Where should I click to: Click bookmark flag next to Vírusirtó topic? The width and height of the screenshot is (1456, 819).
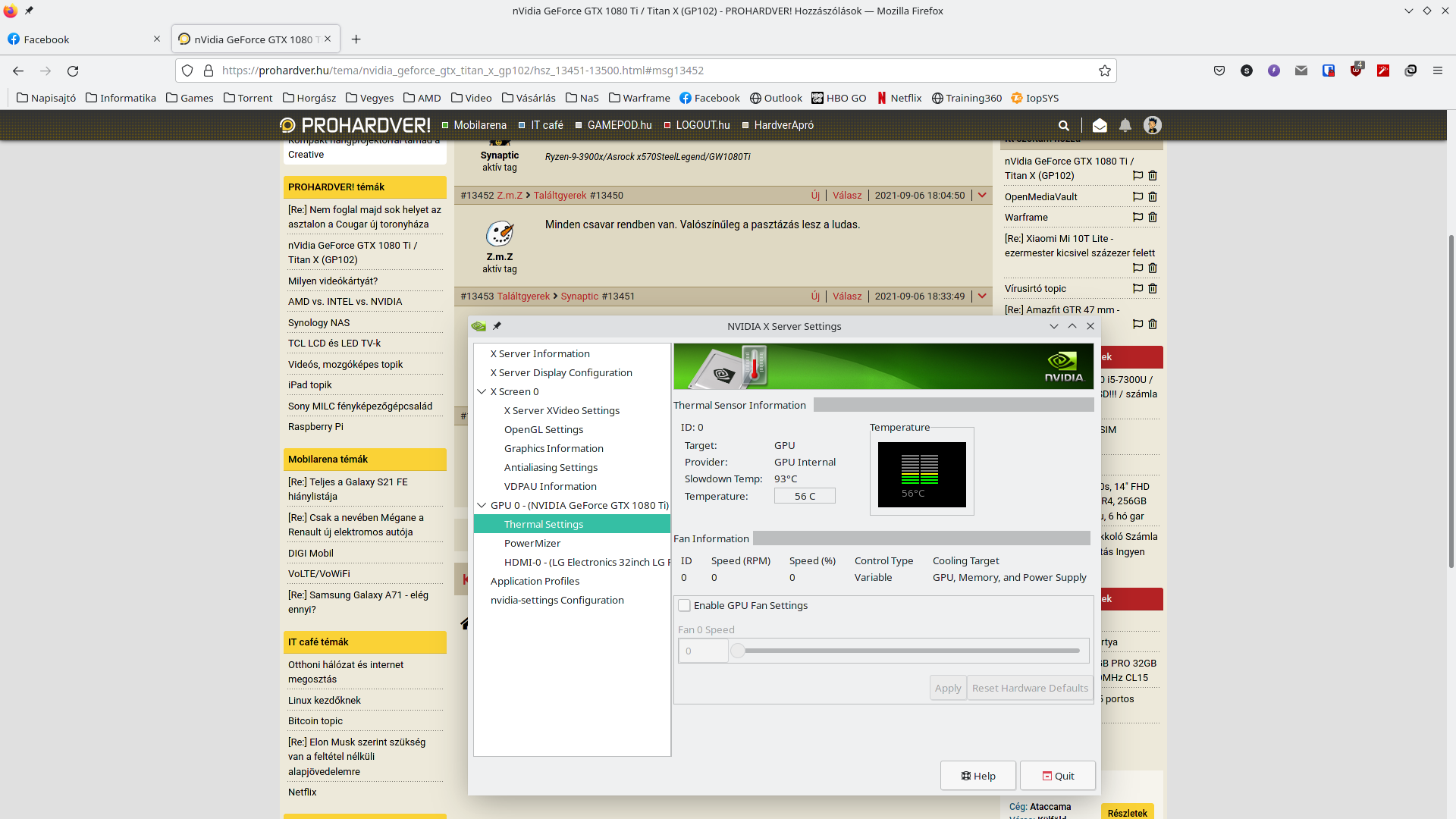point(1137,288)
